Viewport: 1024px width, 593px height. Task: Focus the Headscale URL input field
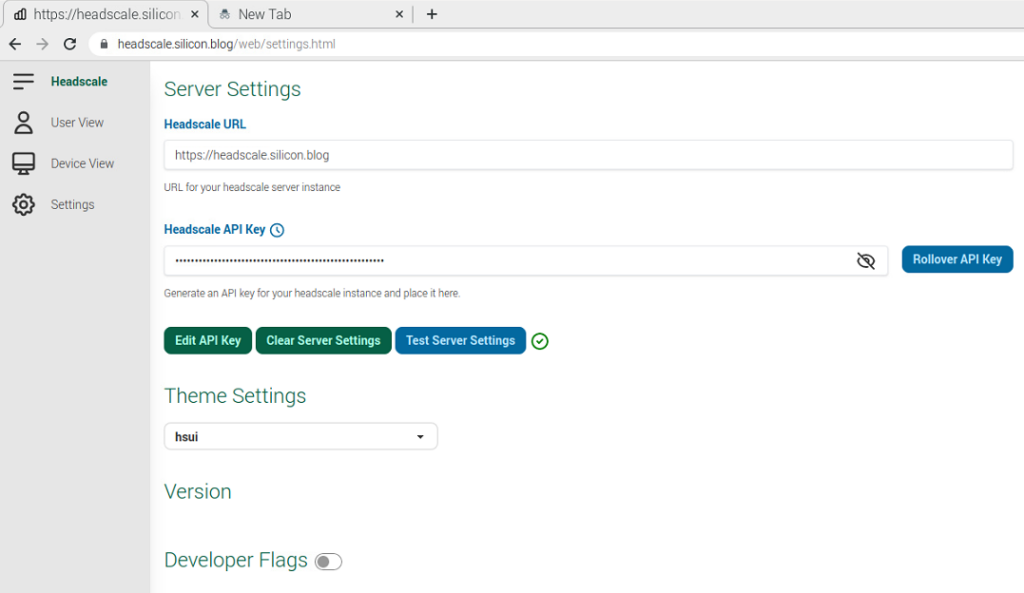tap(588, 155)
